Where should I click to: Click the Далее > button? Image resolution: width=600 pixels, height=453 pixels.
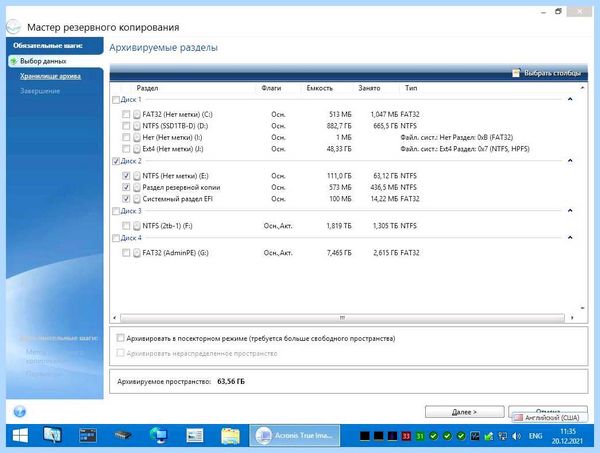pos(465,412)
